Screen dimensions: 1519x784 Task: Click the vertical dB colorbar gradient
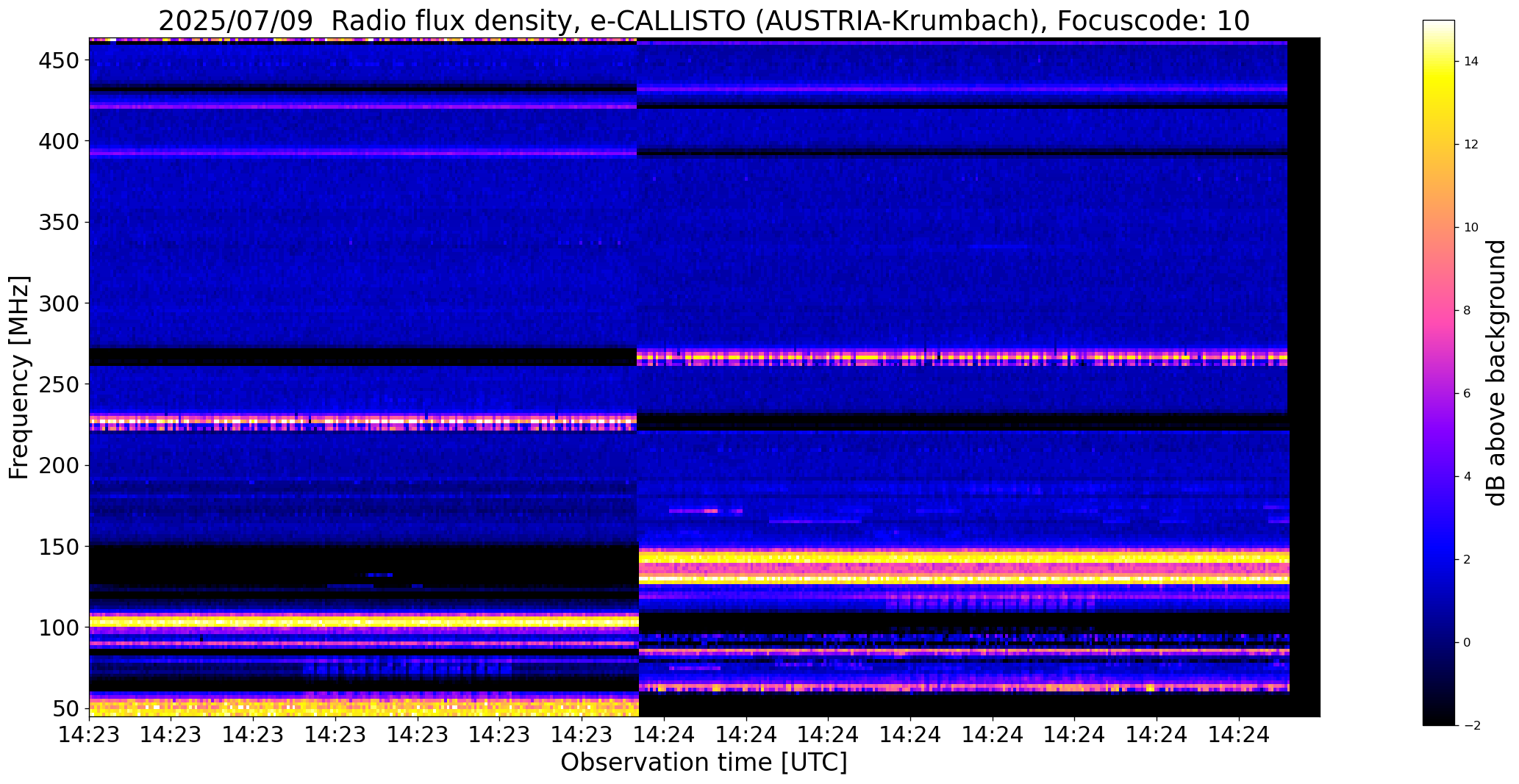point(1439,373)
